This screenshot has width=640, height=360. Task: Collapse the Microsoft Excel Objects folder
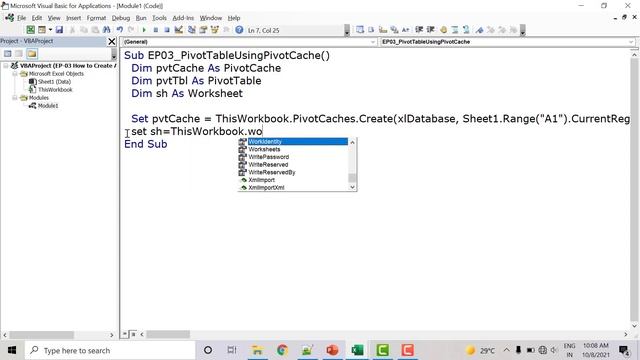tap(14, 74)
